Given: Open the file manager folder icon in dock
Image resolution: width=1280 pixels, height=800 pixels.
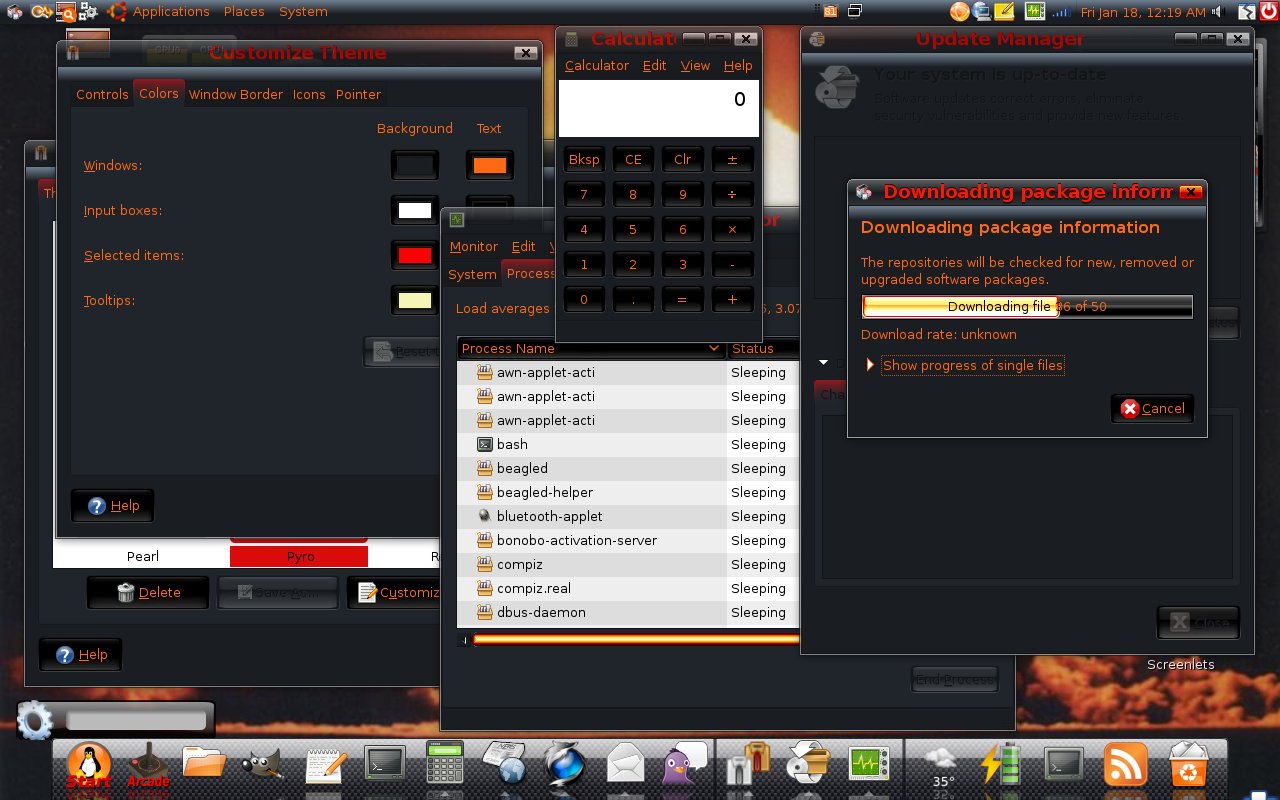Looking at the screenshot, I should [206, 763].
